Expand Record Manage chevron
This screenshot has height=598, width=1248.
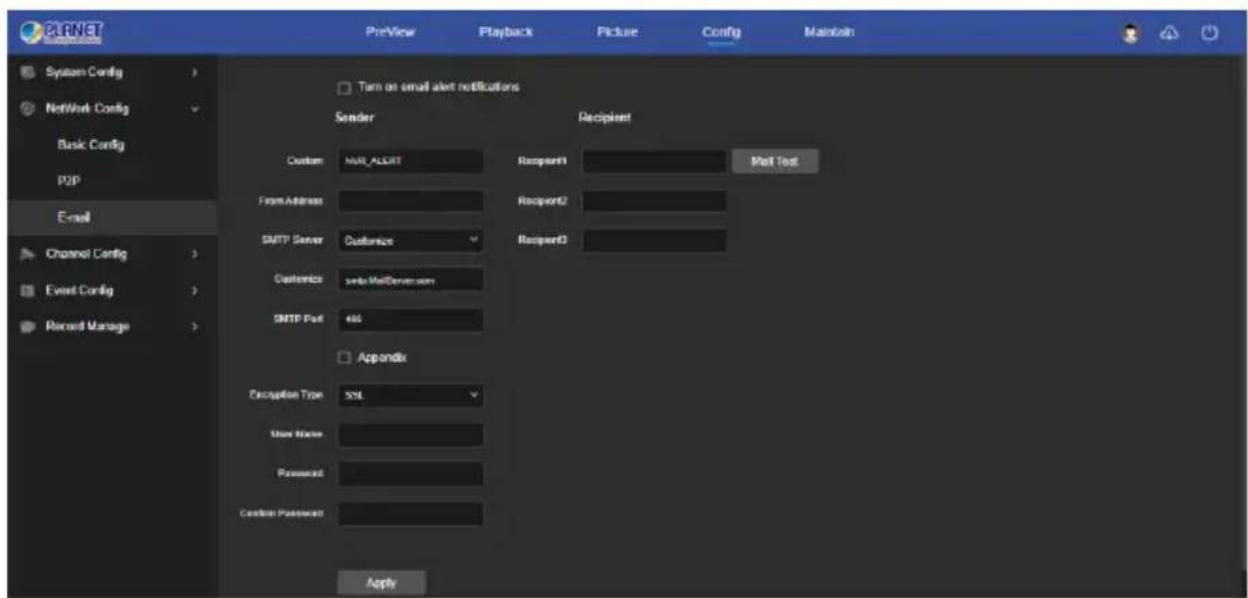[x=194, y=326]
